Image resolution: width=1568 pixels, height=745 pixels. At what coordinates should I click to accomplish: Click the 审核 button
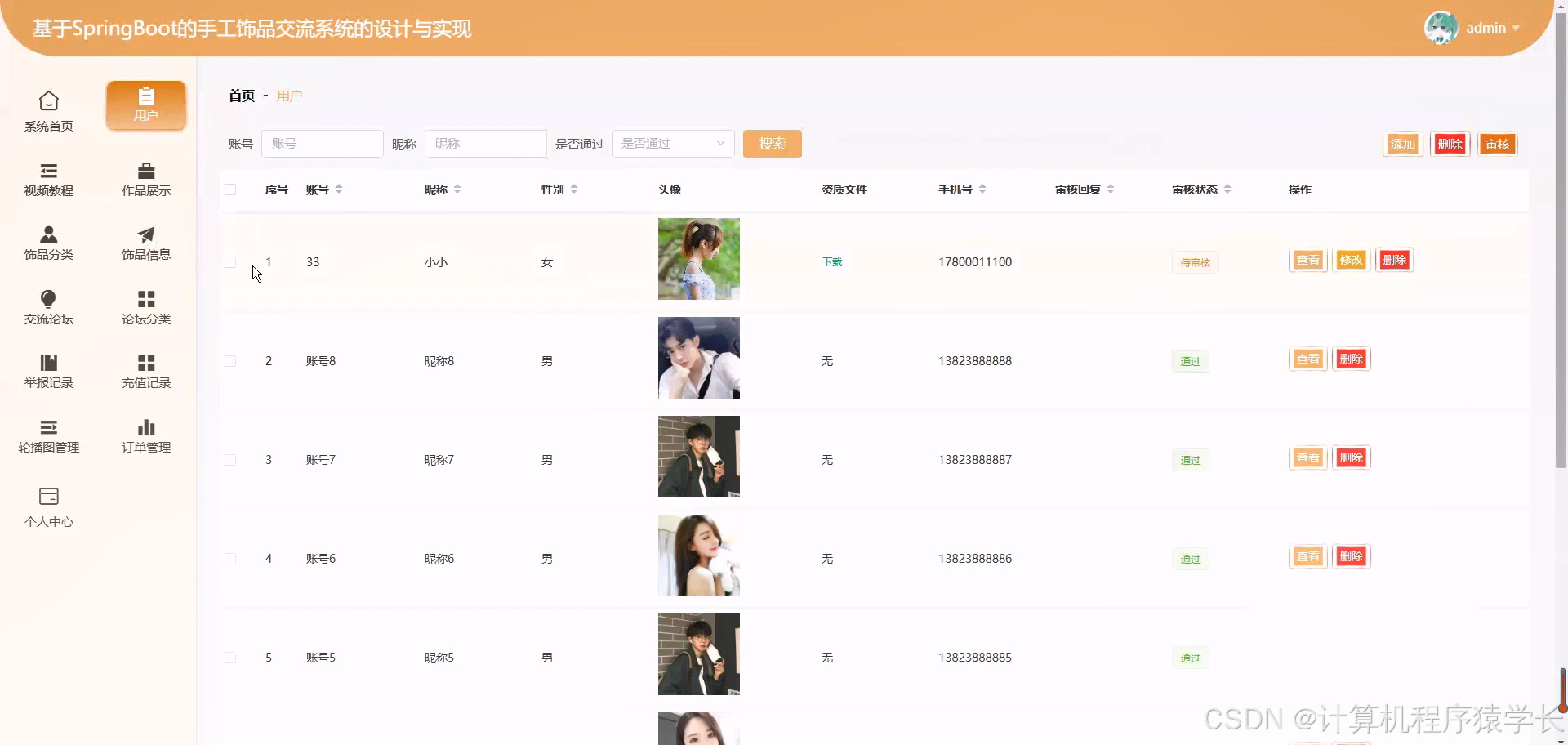pyautogui.click(x=1498, y=145)
